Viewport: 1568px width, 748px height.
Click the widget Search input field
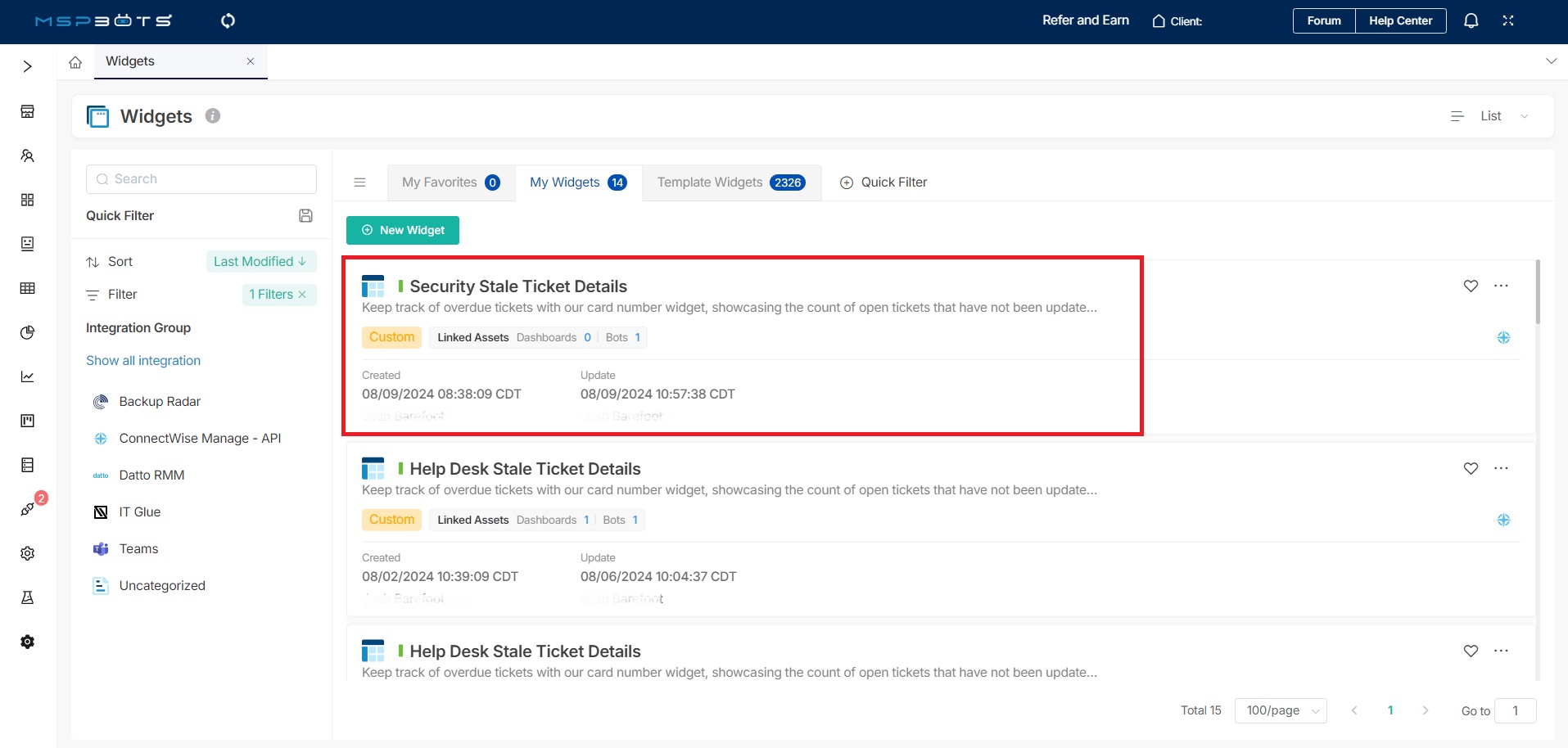[201, 179]
